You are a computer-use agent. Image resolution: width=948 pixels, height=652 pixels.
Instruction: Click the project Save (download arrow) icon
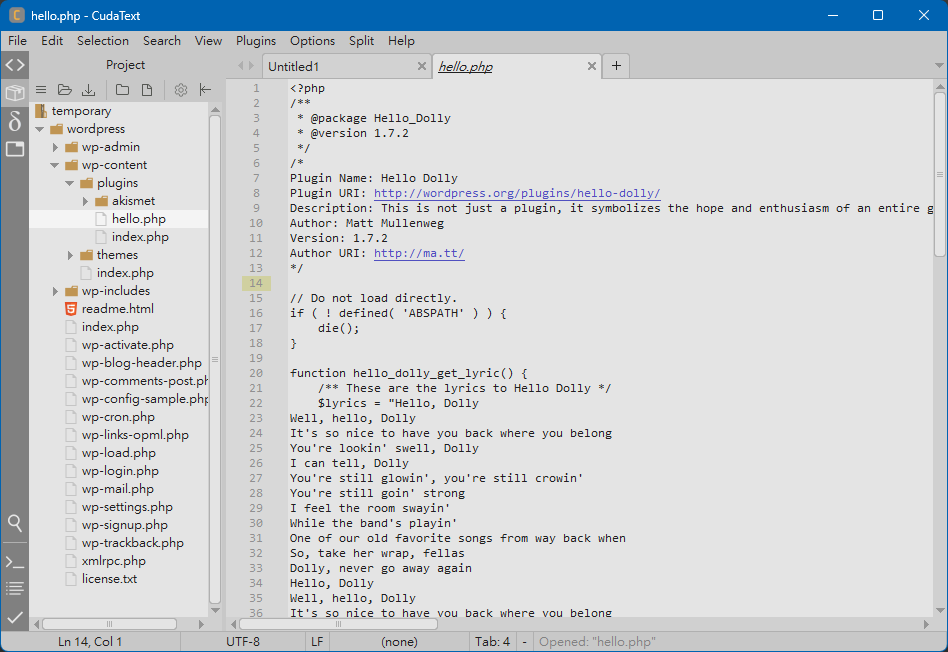pyautogui.click(x=89, y=90)
